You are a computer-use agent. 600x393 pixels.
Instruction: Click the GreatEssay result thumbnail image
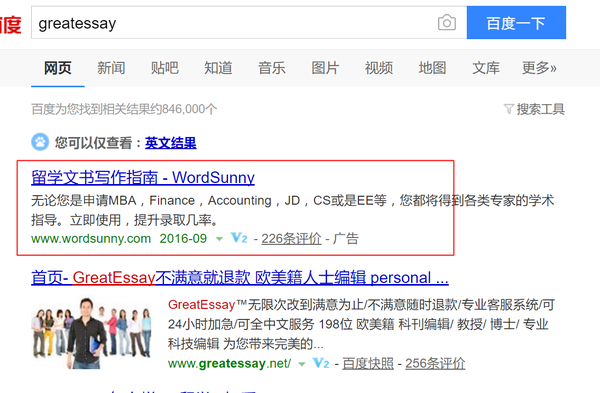click(91, 333)
